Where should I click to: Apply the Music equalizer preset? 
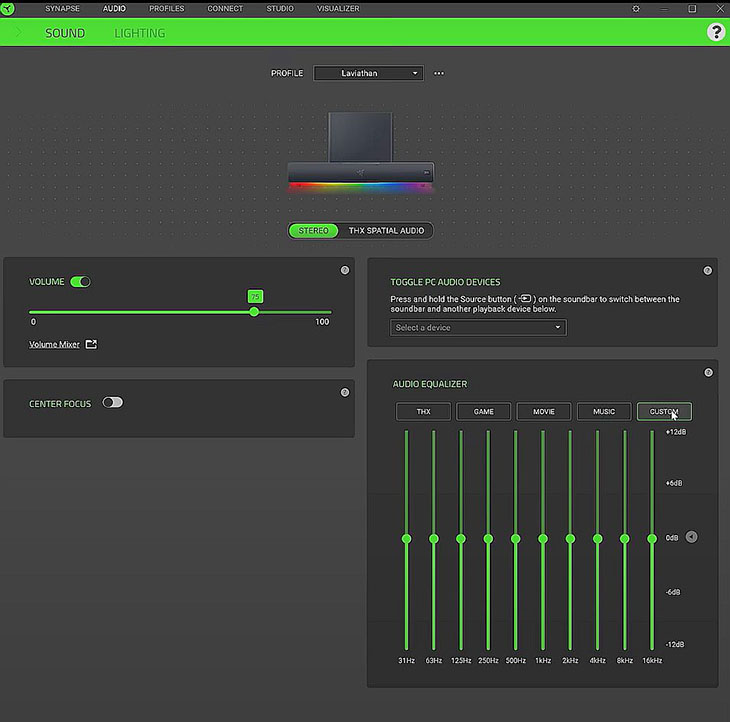click(x=604, y=412)
